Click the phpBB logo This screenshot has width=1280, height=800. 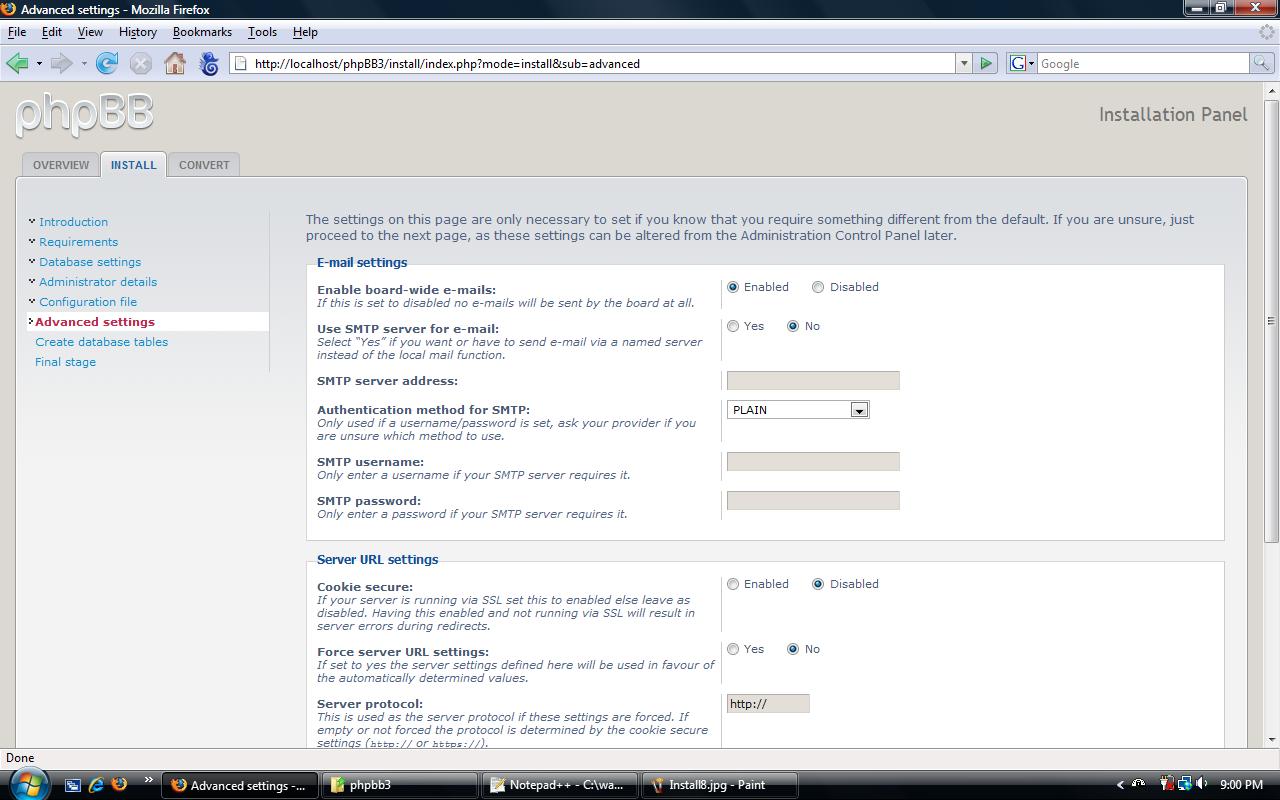(x=85, y=113)
